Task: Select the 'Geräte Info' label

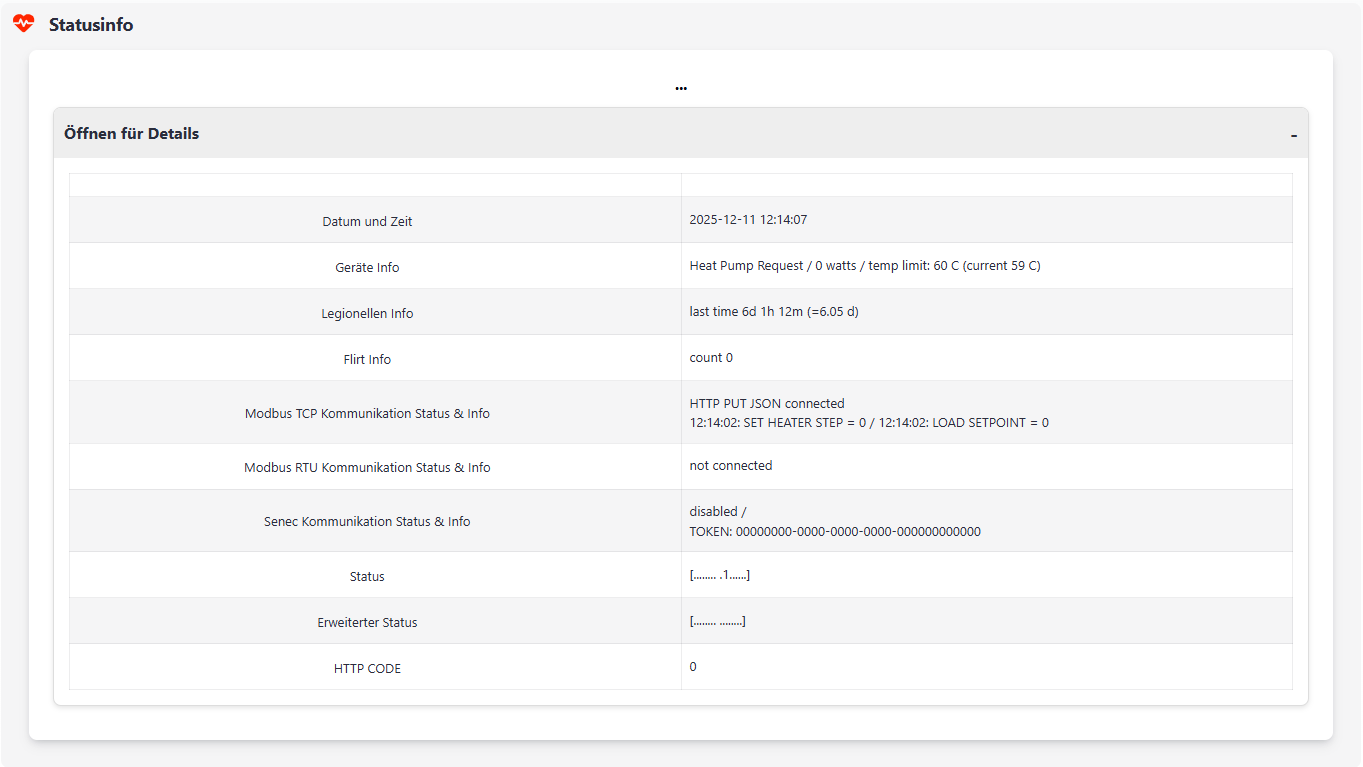Action: tap(367, 267)
